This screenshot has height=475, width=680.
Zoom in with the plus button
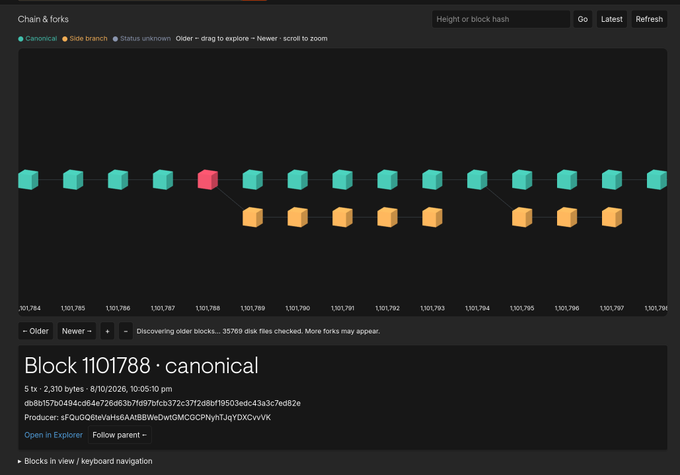[x=107, y=331]
